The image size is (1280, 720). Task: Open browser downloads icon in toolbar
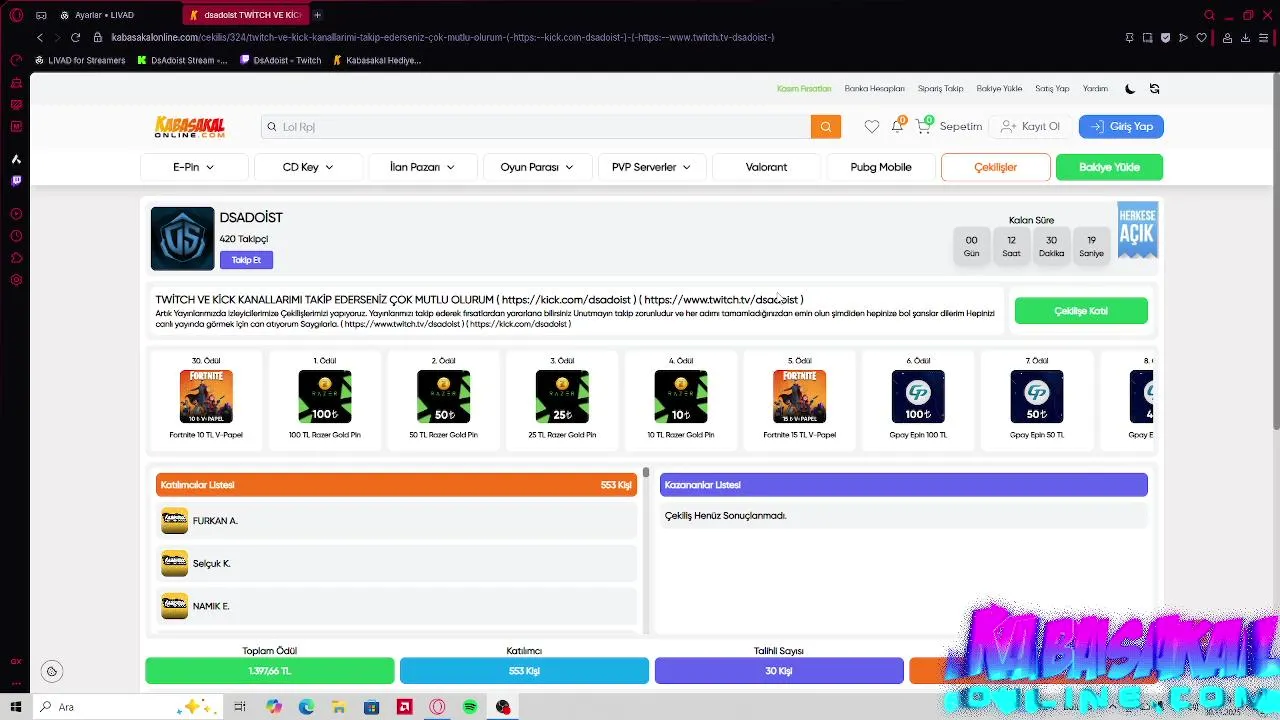coord(1245,38)
